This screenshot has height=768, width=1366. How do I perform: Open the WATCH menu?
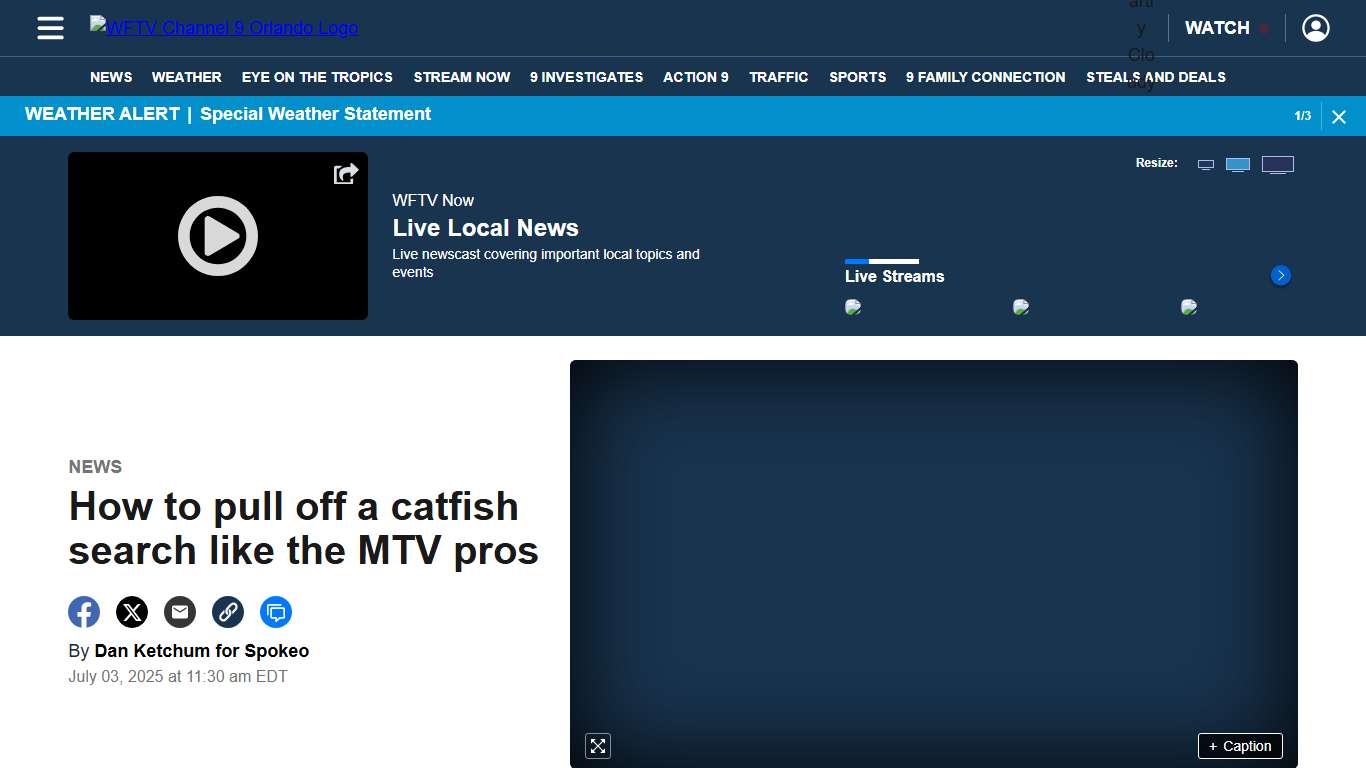(1216, 28)
